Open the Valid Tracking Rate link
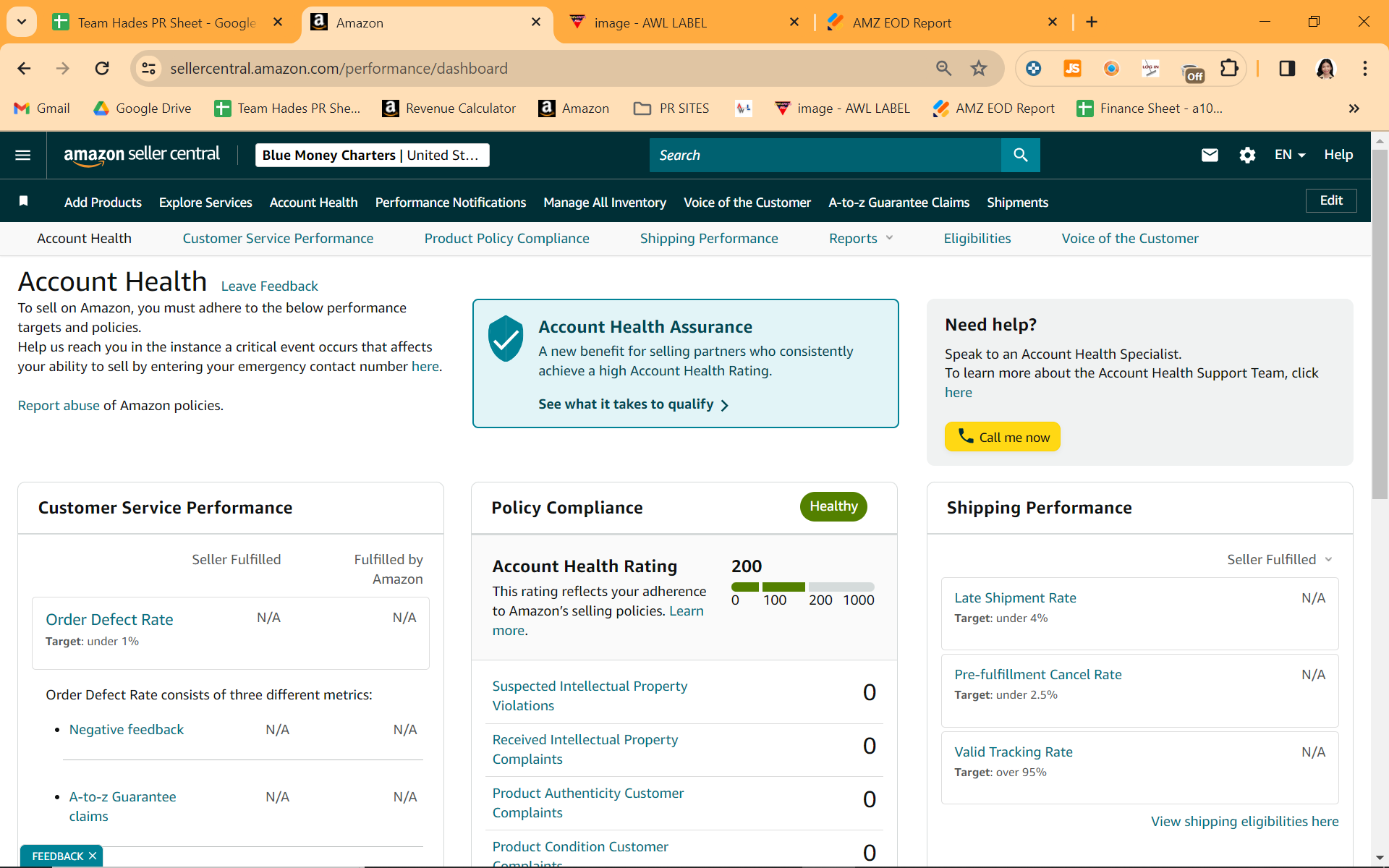1389x868 pixels. [x=1013, y=752]
